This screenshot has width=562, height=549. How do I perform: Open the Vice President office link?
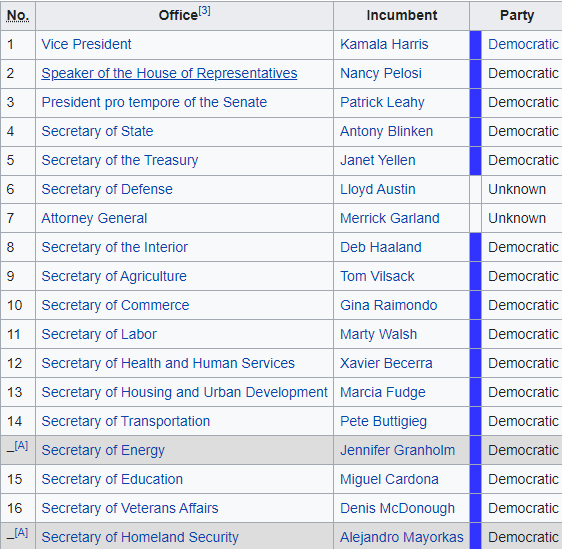[x=86, y=44]
